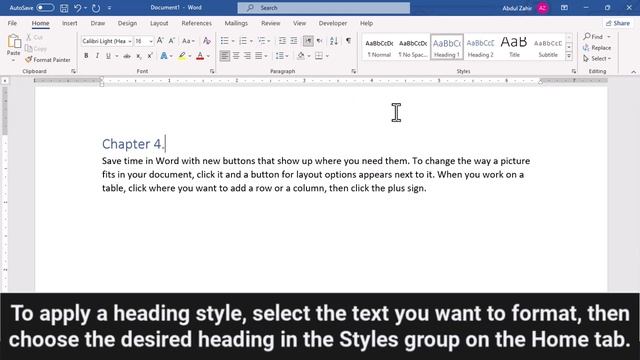
Task: Apply the yellow text highlight color
Action: point(182,56)
